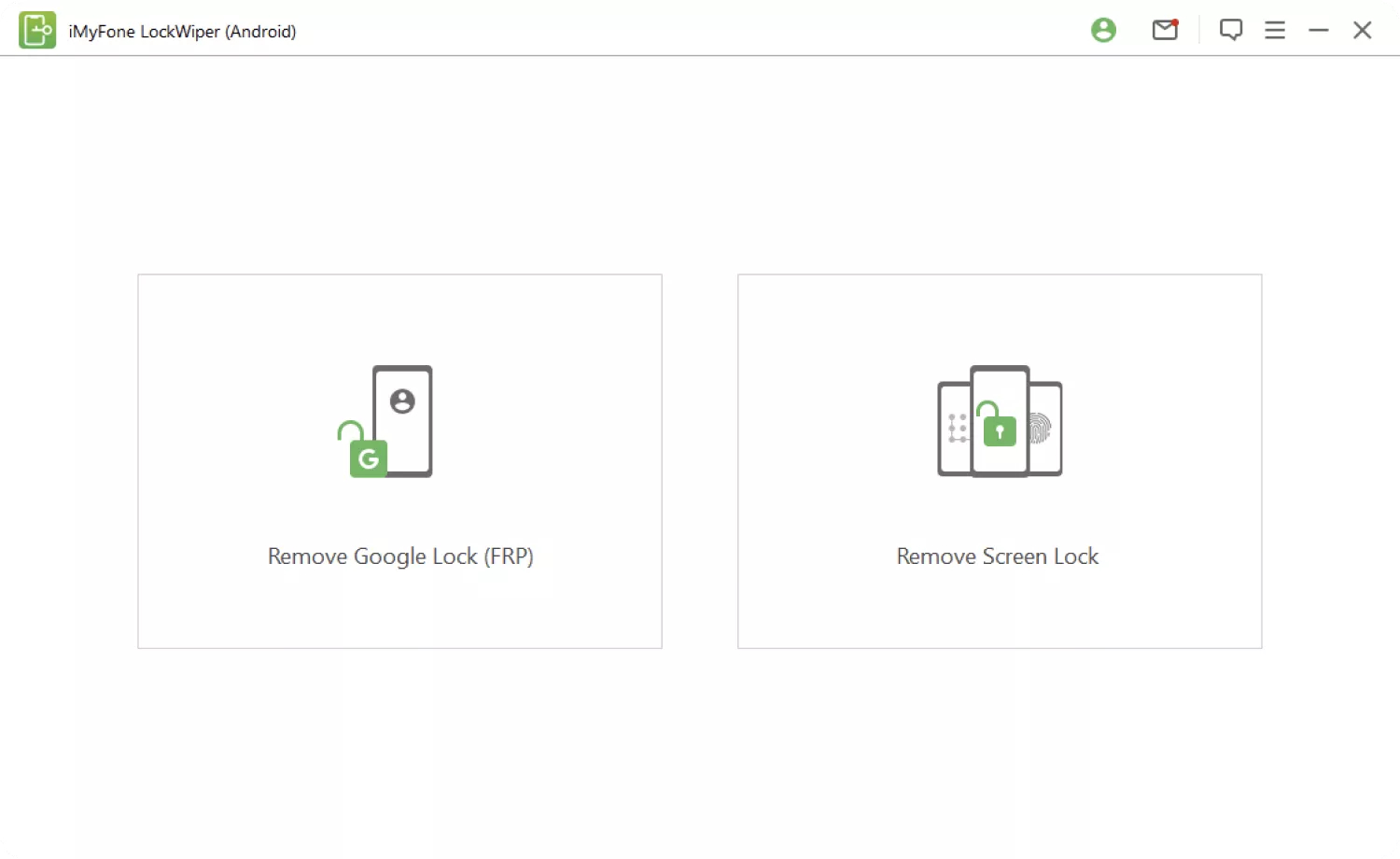
Task: Open the hamburger menu
Action: pos(1275,30)
